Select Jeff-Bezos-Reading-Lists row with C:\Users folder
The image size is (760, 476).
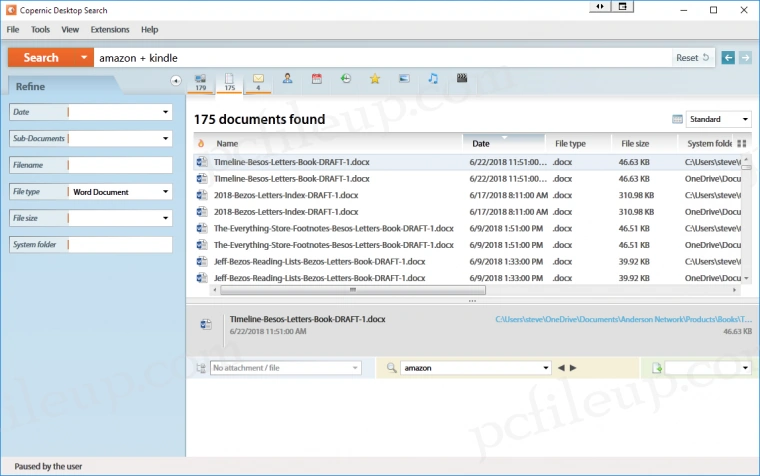pos(468,262)
